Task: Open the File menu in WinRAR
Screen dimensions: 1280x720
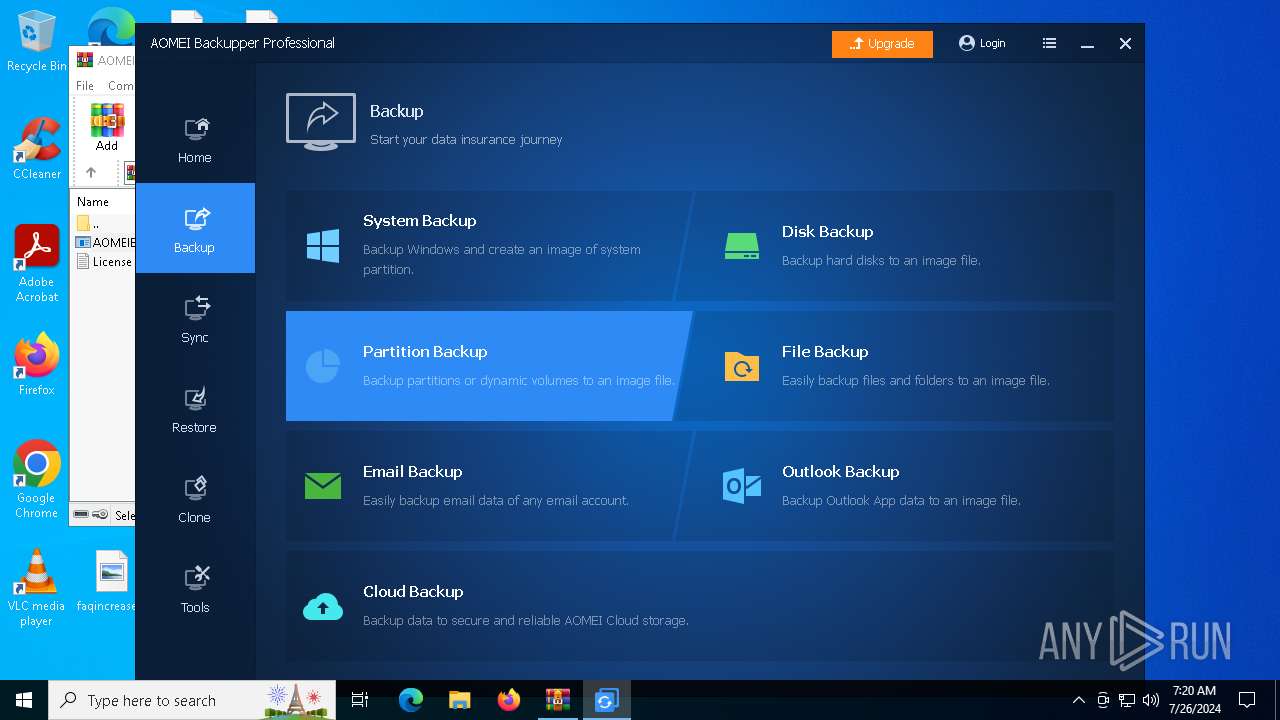Action: pos(85,86)
